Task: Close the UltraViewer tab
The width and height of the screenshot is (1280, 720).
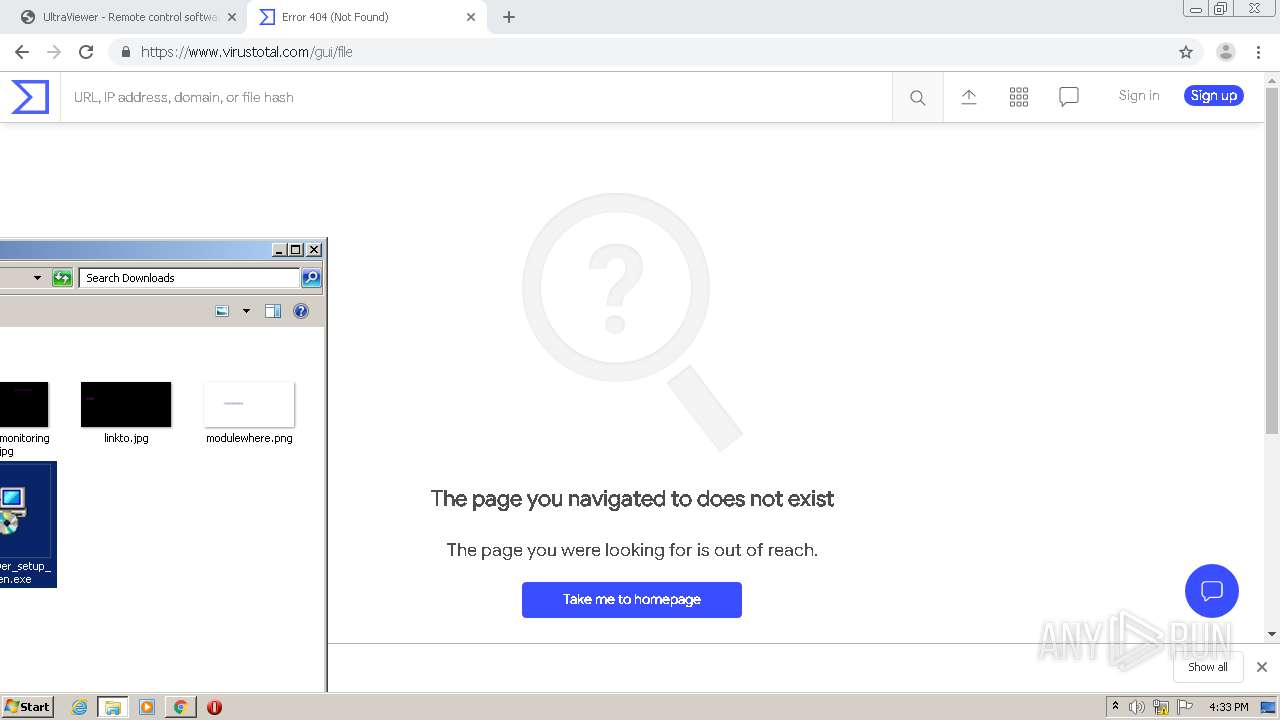Action: [231, 17]
